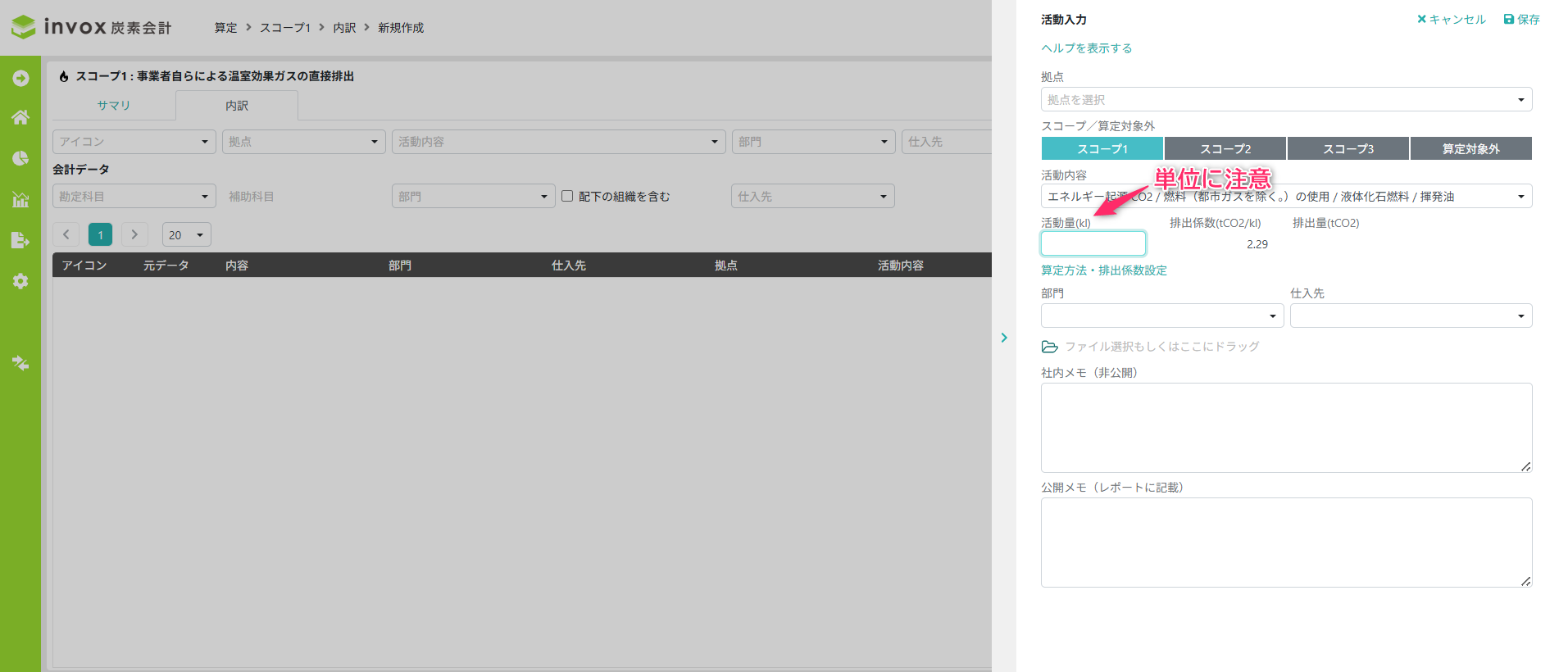Open the page size dropdown showing 20
This screenshot has width=1568, height=672.
(186, 234)
